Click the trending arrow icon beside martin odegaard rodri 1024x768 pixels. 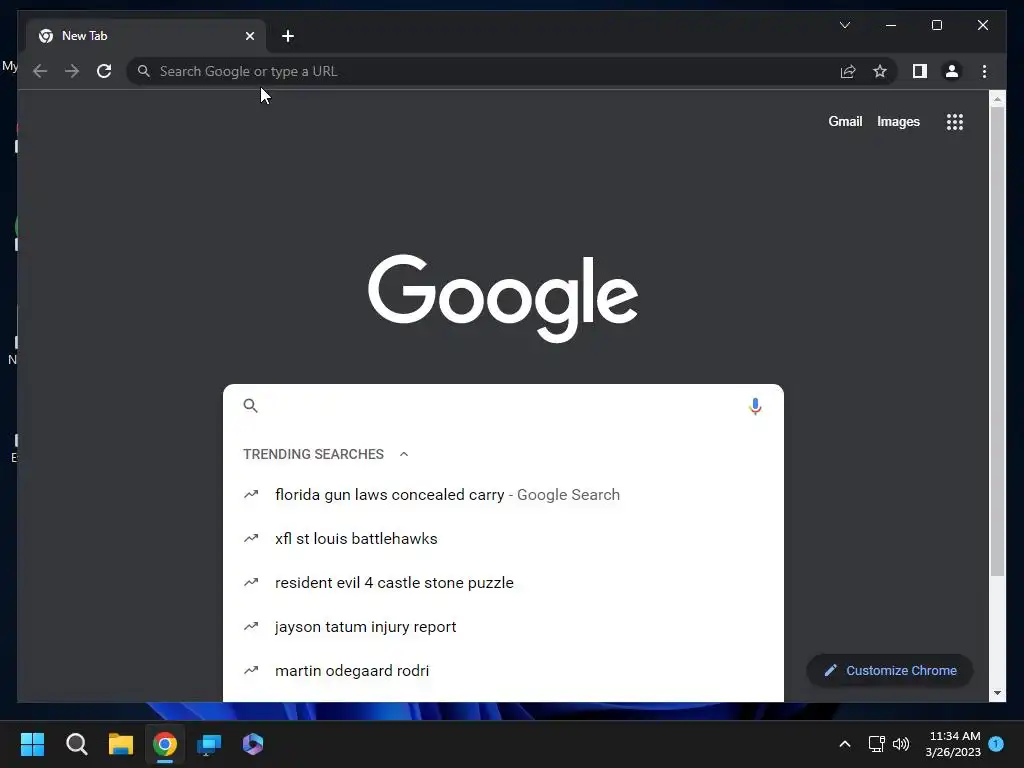251,671
